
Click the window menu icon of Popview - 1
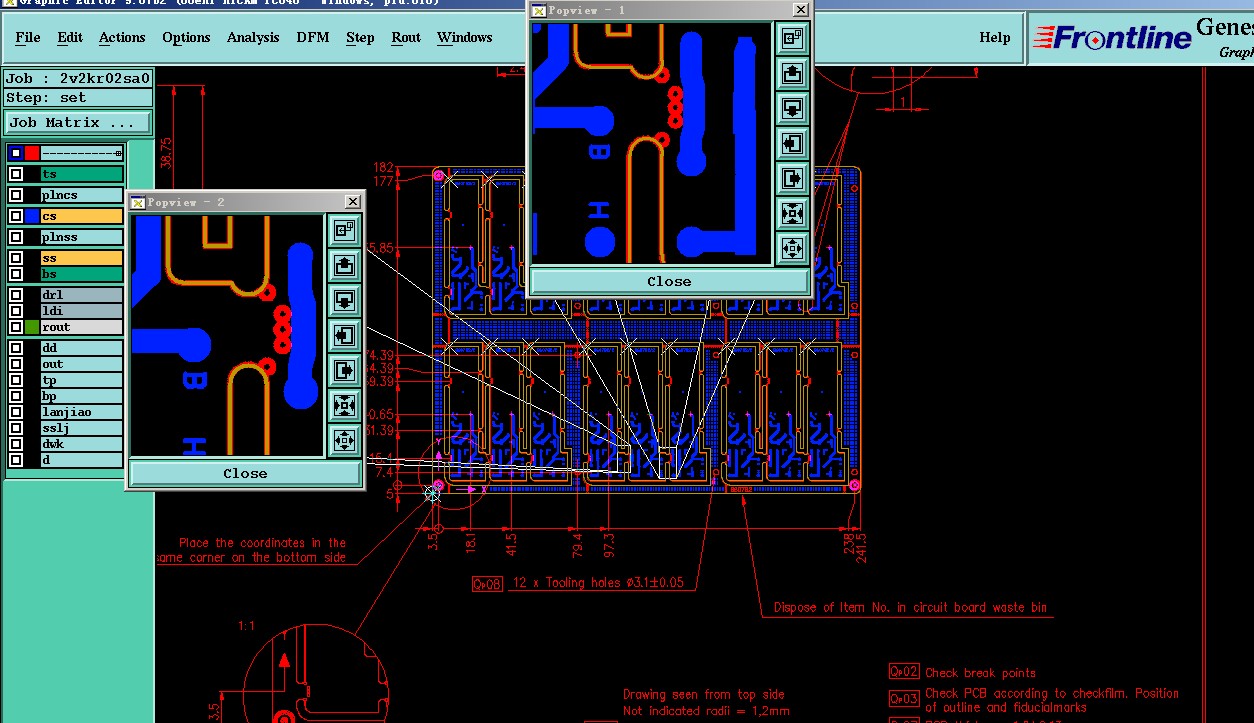pos(539,10)
